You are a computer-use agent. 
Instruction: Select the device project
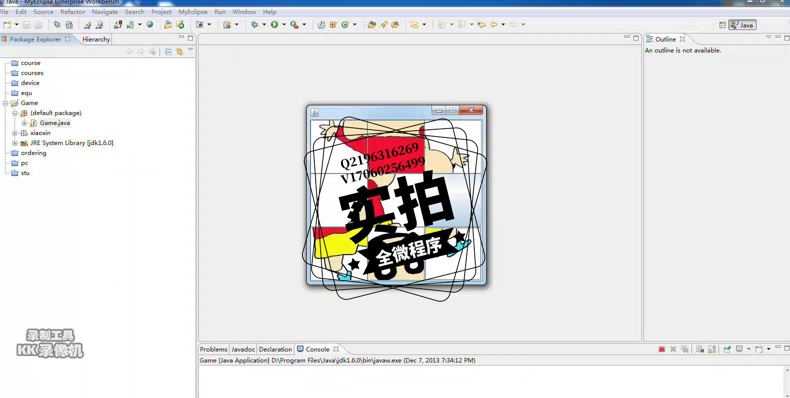[x=25, y=83]
